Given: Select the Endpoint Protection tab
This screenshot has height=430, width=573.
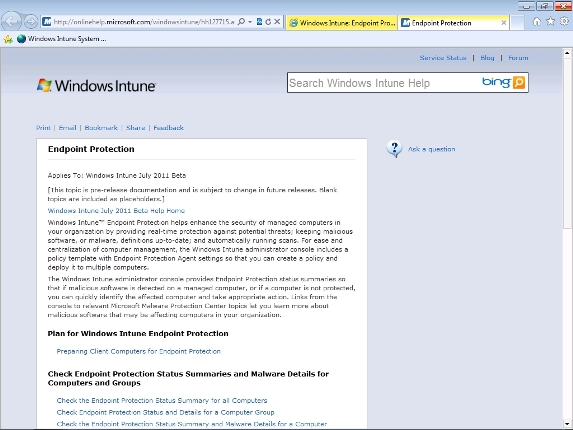Looking at the screenshot, I should 454,23.
